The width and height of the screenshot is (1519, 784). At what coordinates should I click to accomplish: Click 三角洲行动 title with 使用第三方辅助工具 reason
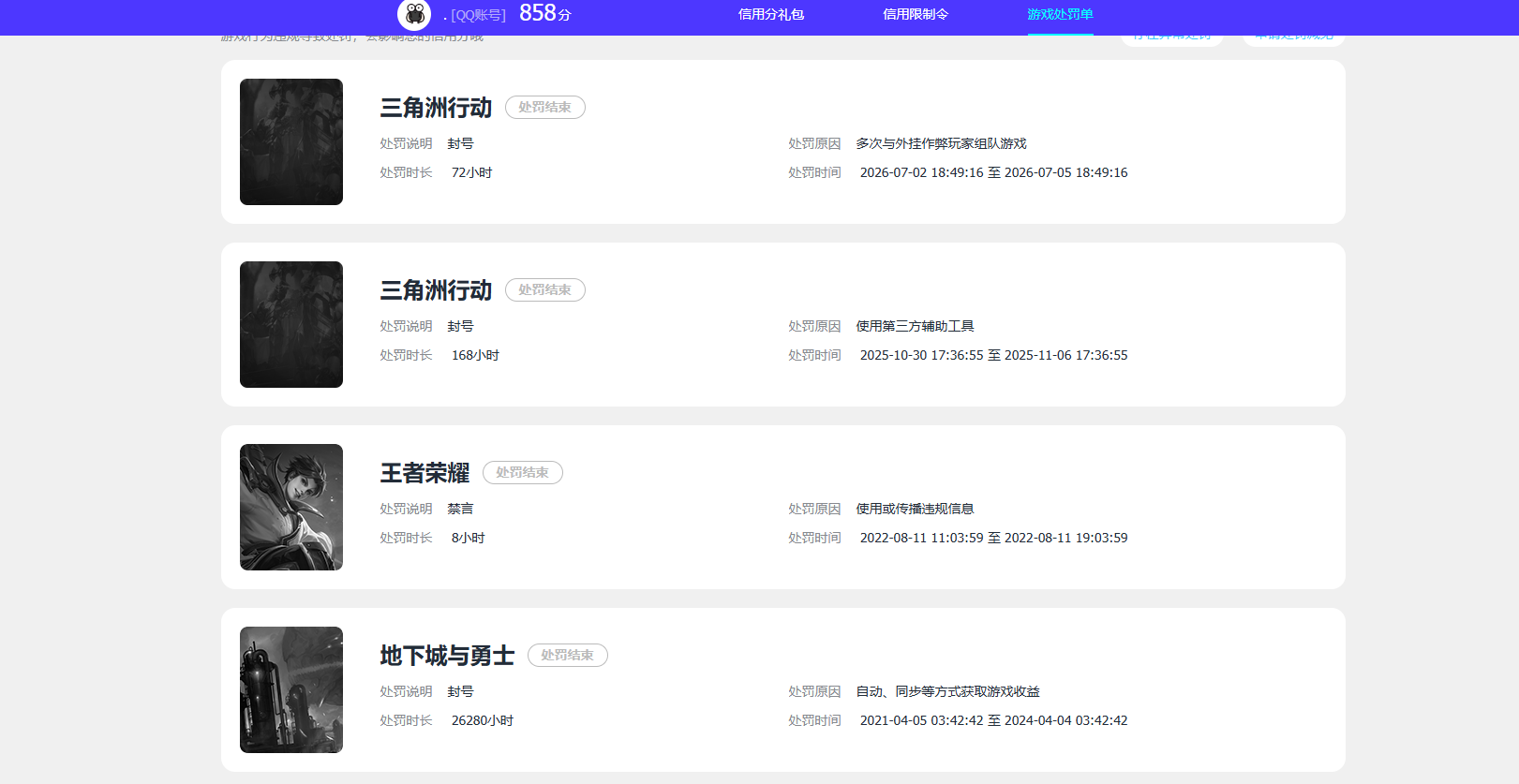(436, 290)
